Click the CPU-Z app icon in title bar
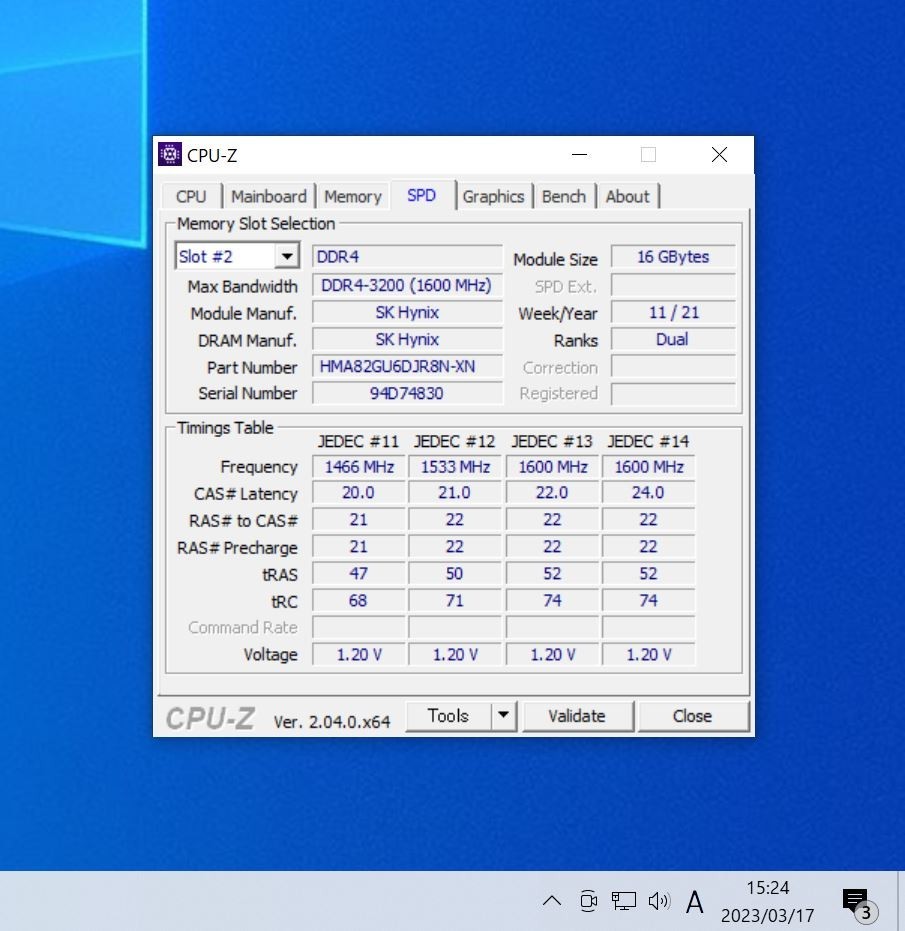 (170, 154)
